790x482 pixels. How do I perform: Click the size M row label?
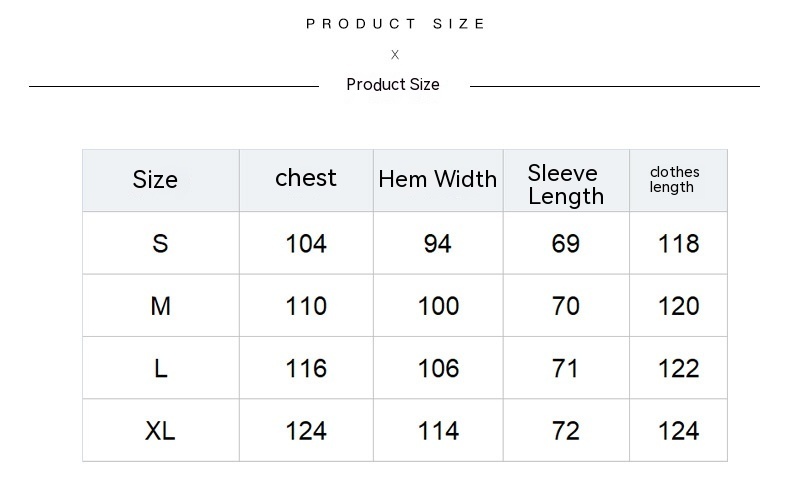tap(160, 306)
